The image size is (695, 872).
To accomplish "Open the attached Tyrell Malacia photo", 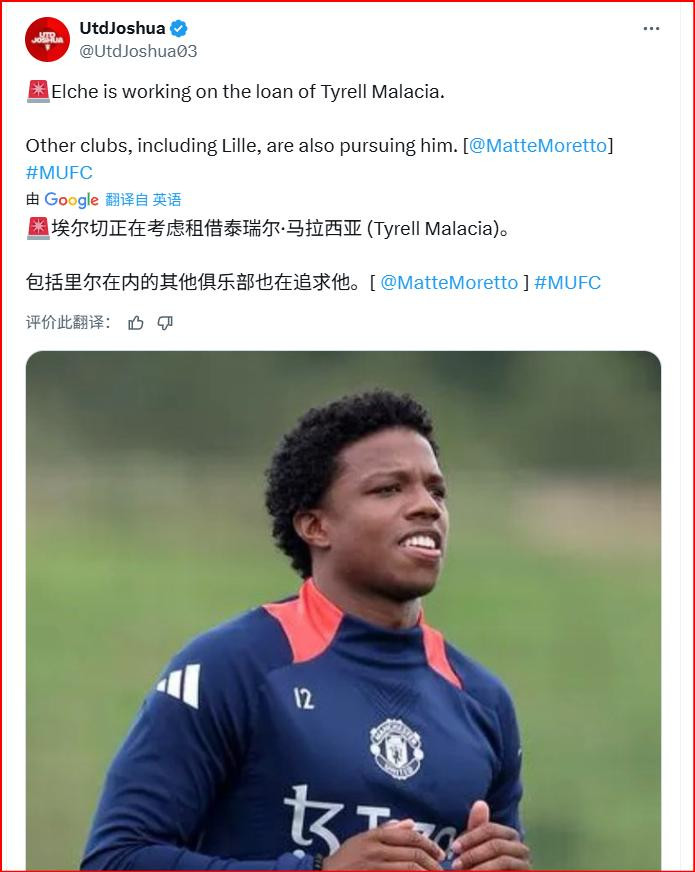I will click(x=343, y=610).
